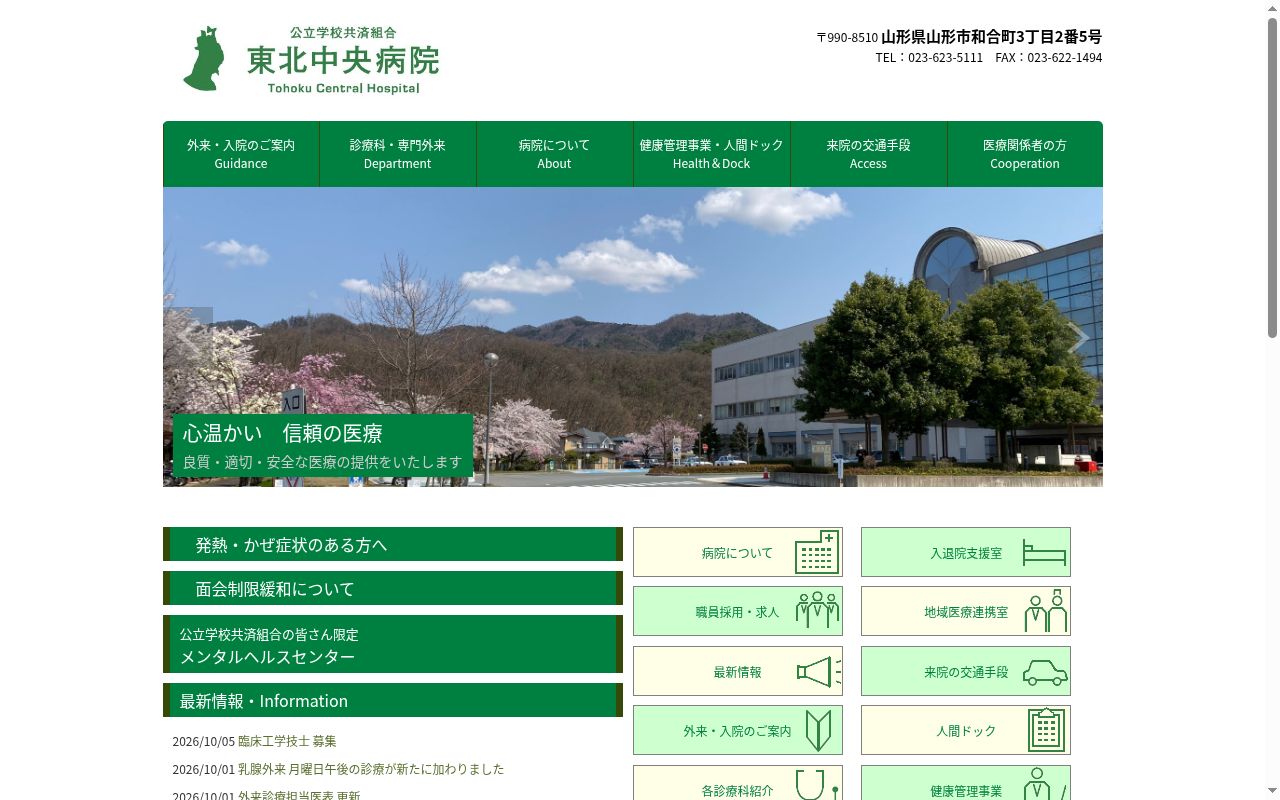Screen dimensions: 1280x800
Task: Open the メンタルヘルスセンター banner
Action: (x=393, y=644)
